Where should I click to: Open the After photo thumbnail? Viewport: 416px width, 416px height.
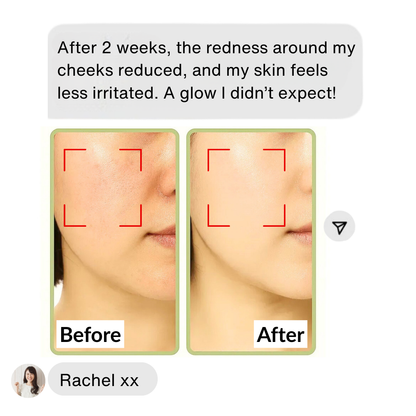pos(251,241)
